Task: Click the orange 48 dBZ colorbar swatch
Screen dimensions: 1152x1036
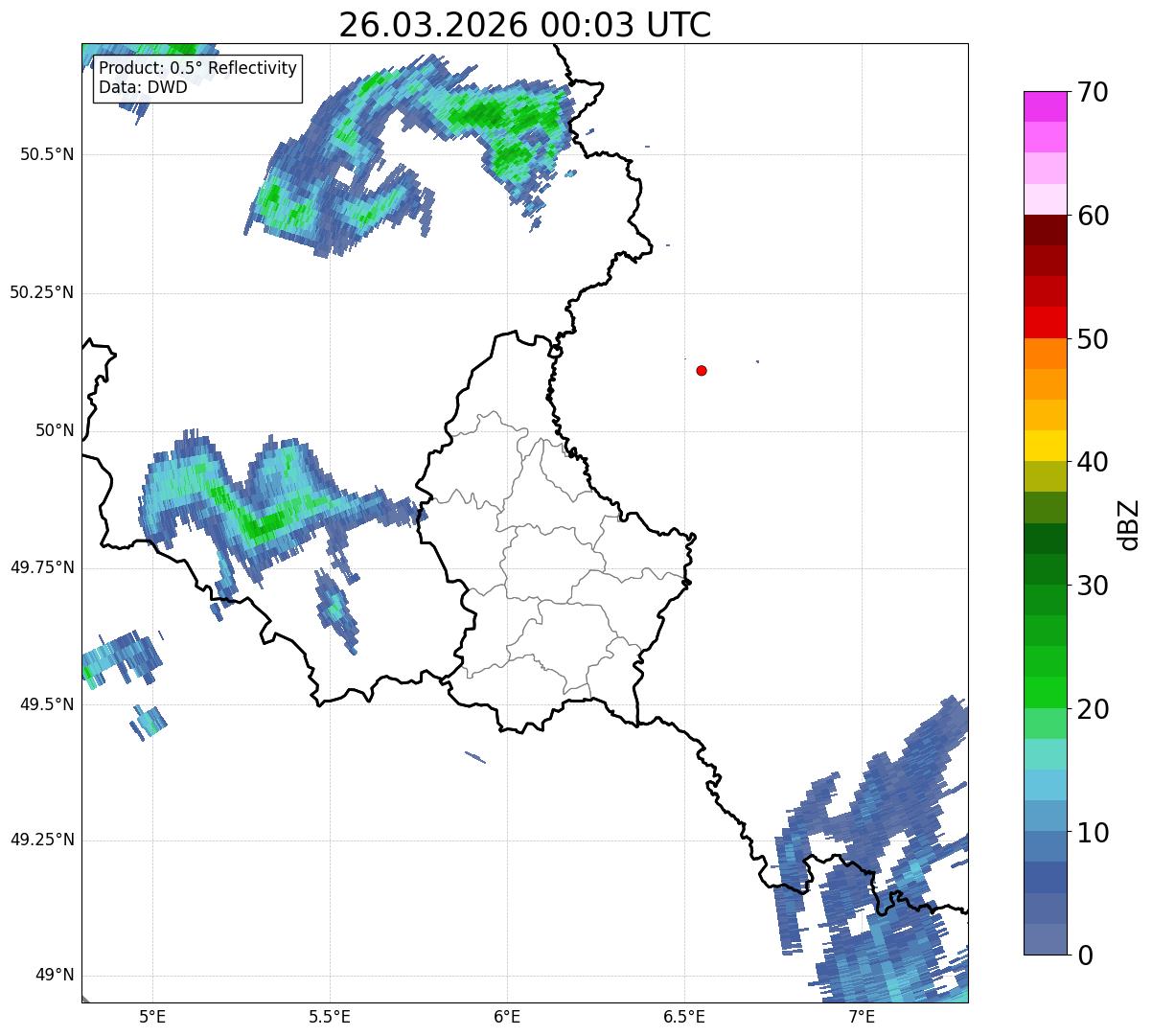Action: coord(1045,354)
